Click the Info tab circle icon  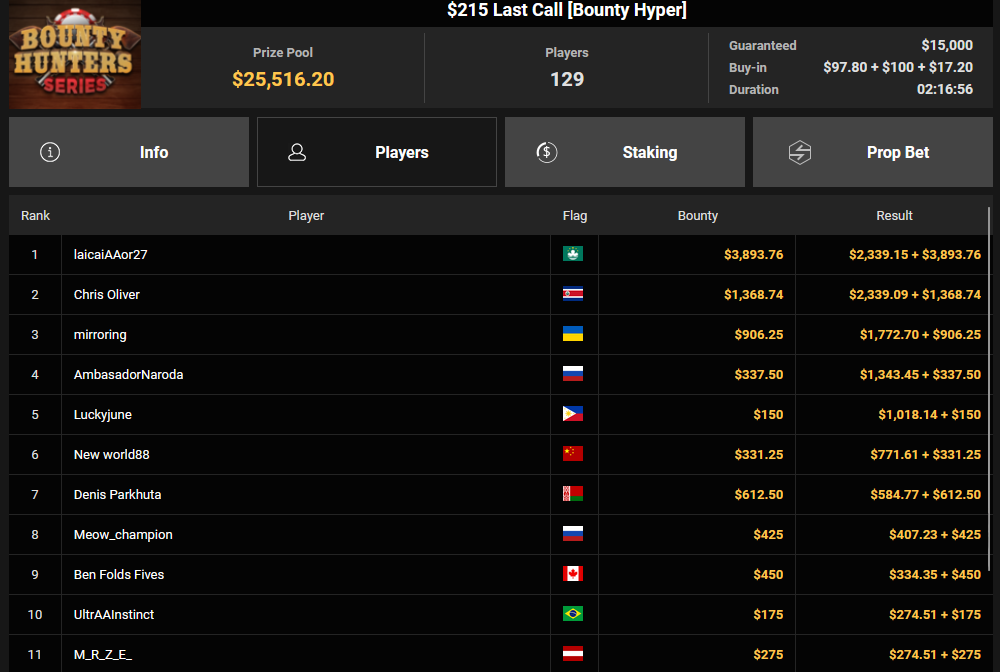50,152
